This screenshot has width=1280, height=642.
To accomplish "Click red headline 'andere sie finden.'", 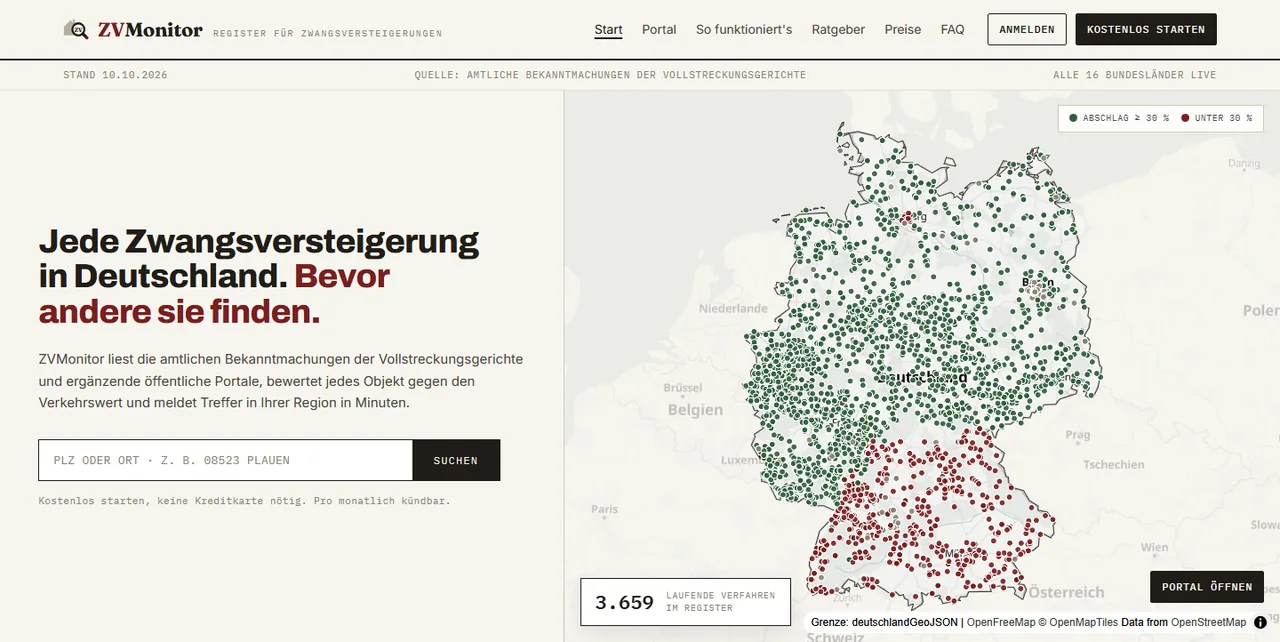I will [x=179, y=312].
